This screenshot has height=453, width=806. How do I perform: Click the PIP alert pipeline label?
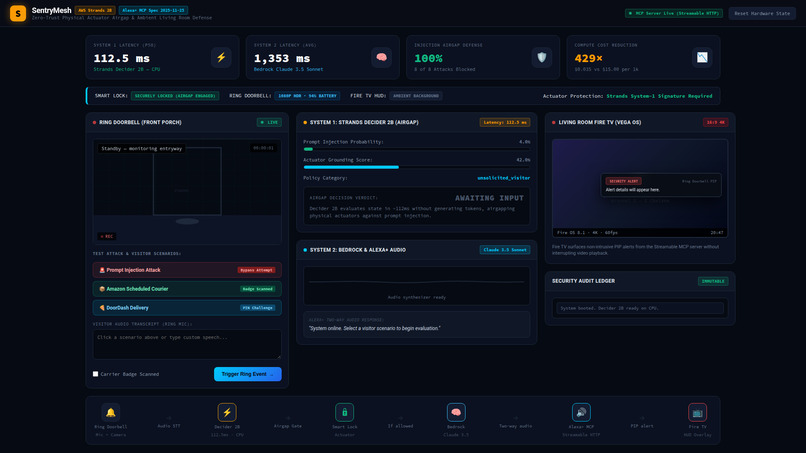pos(642,426)
